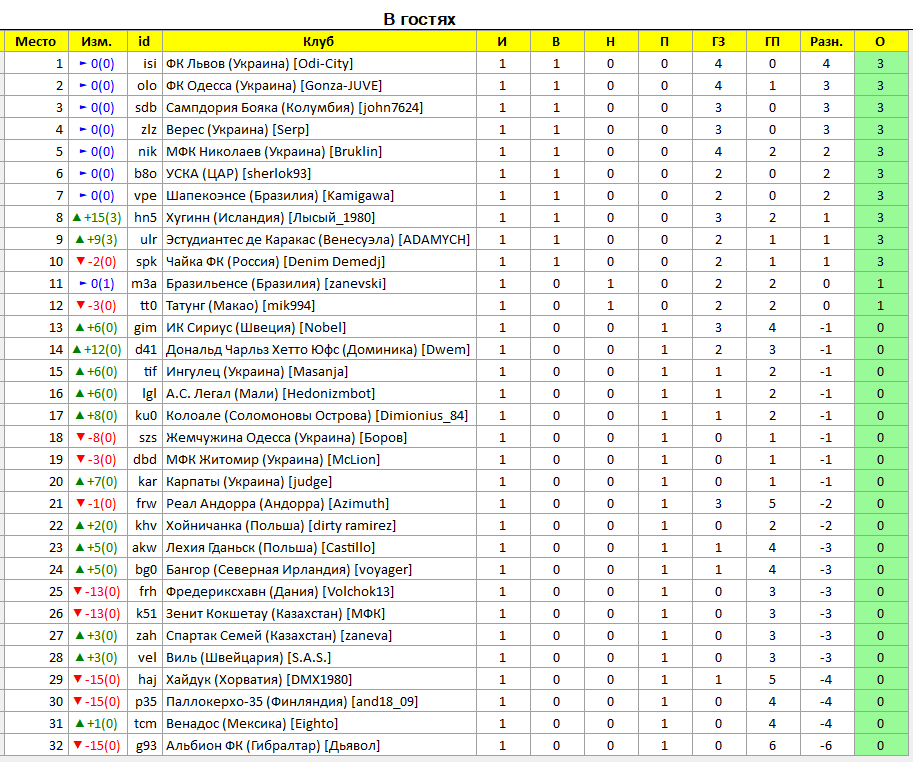This screenshot has height=762, width=913.
Task: Click the 'Место' column header
Action: [36, 41]
